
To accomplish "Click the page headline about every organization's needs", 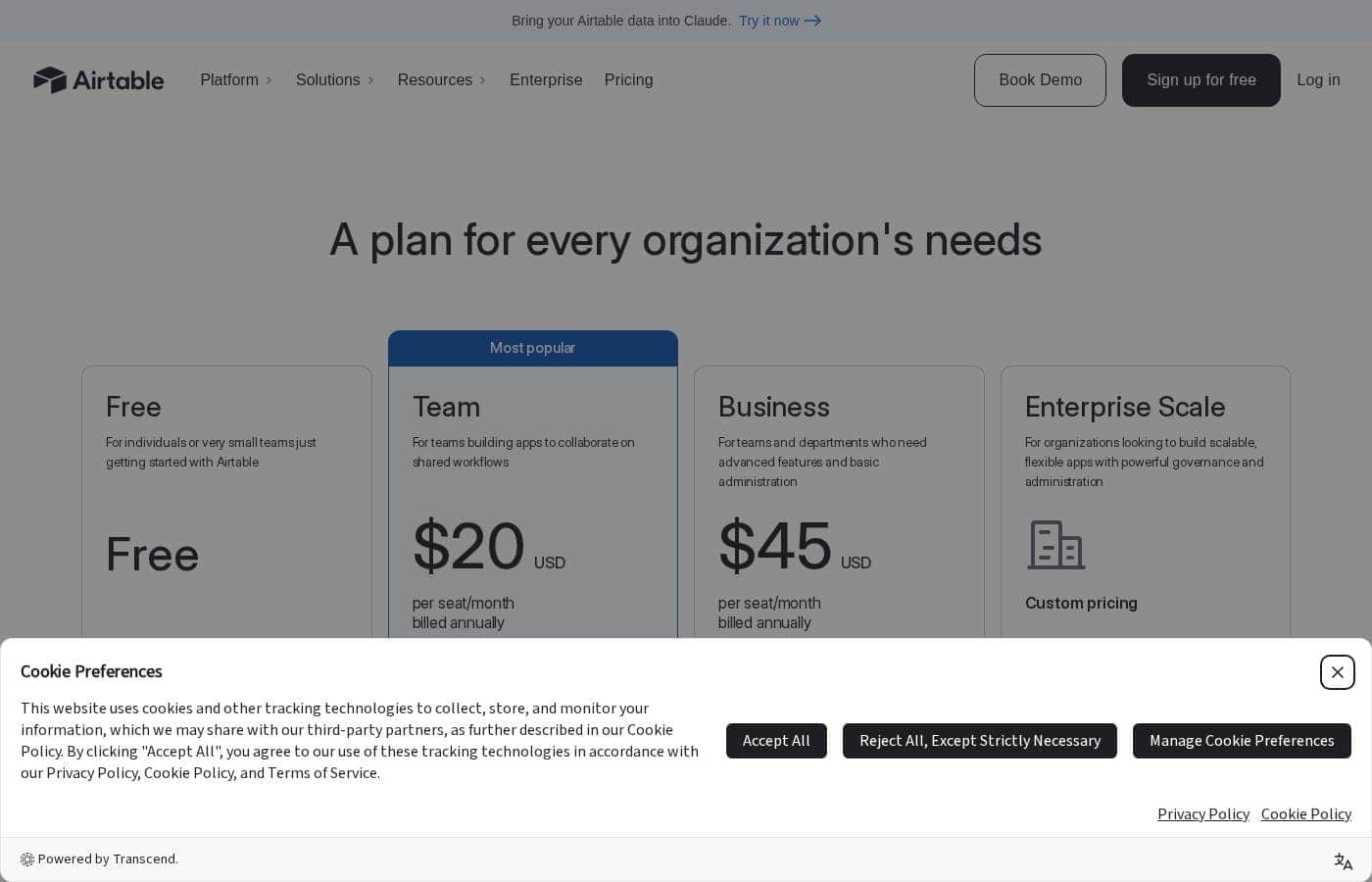I will [x=686, y=240].
